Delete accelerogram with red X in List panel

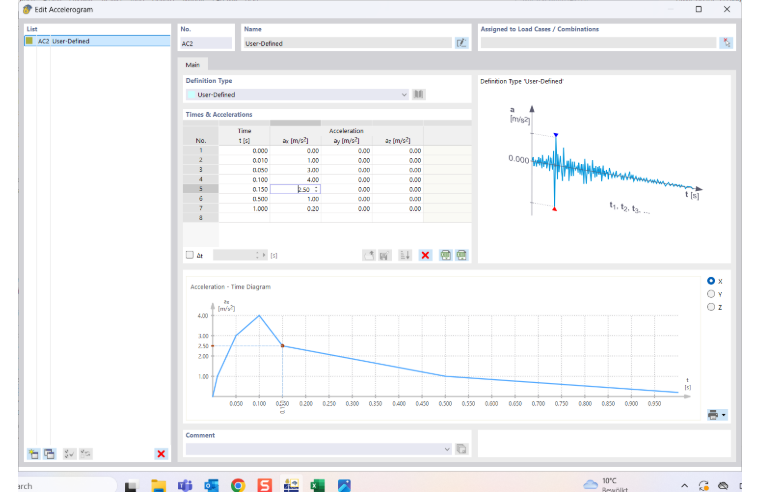tap(161, 454)
